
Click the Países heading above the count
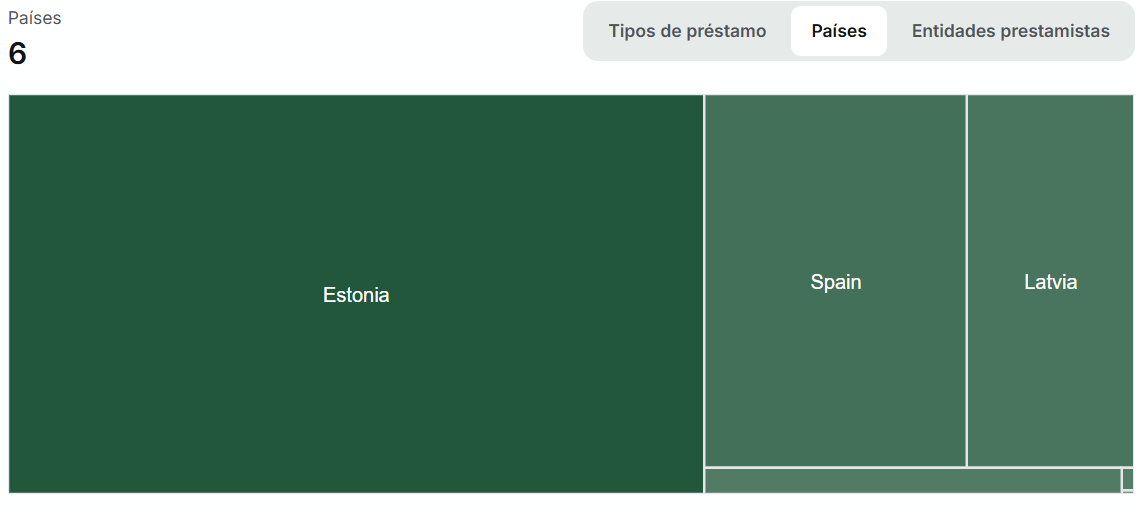(x=35, y=18)
